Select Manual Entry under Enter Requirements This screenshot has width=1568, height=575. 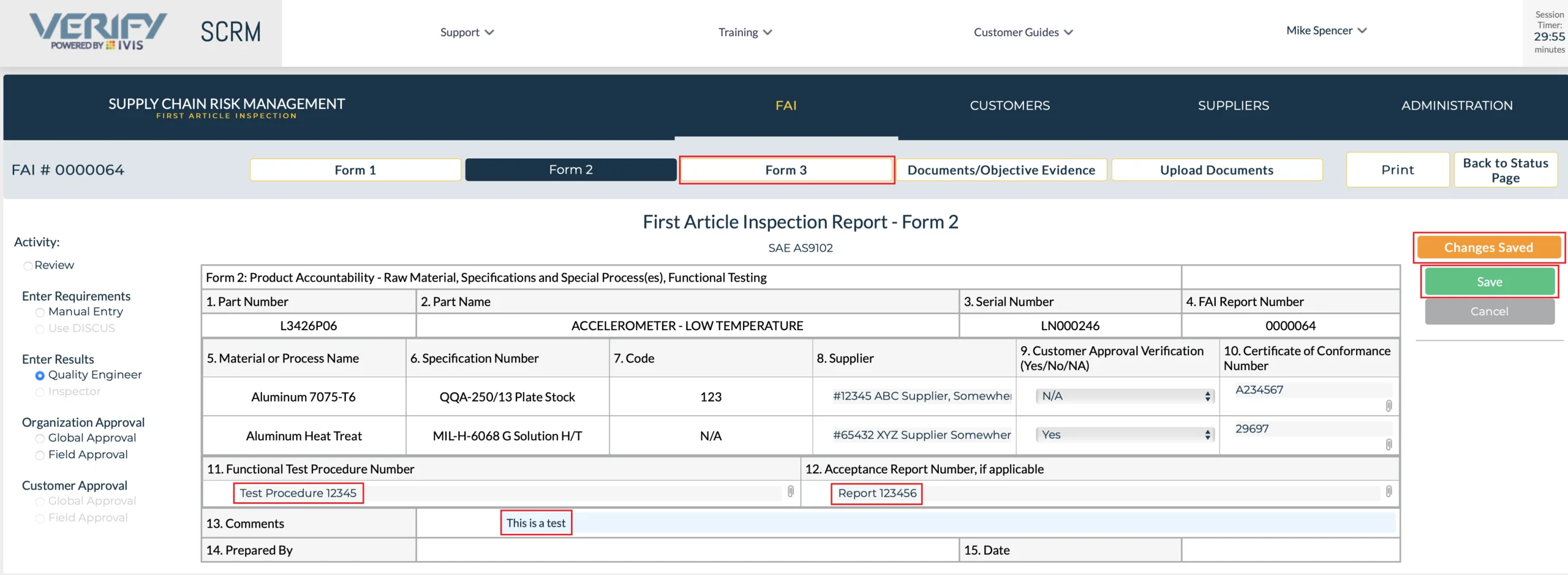click(40, 312)
